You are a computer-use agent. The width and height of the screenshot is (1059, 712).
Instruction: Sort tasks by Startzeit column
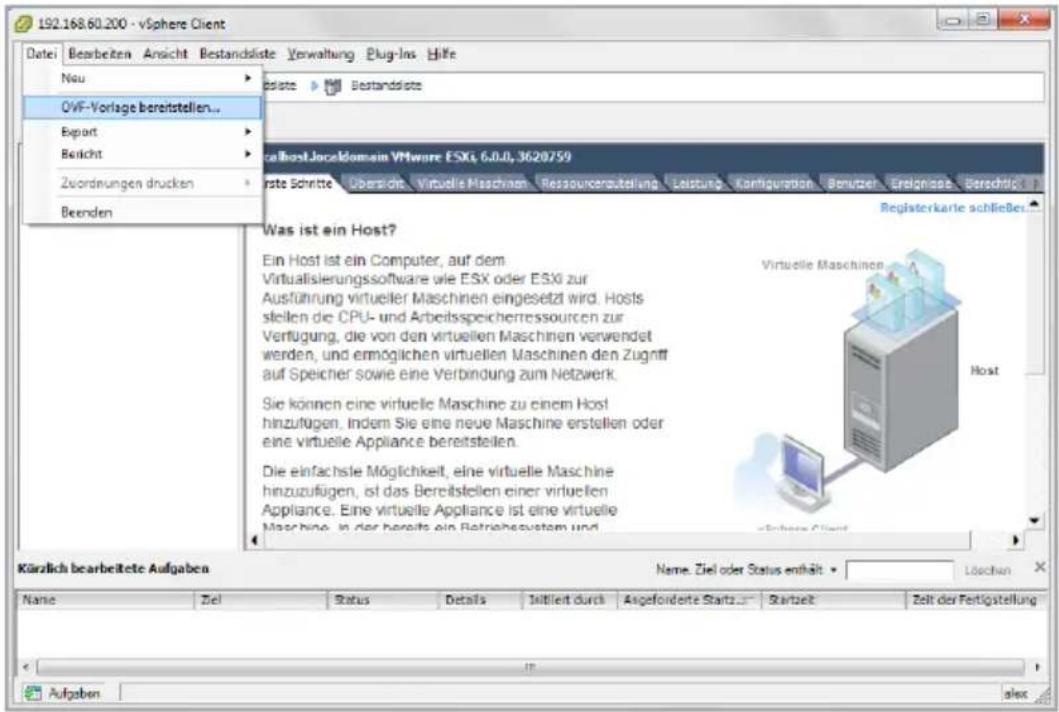click(833, 600)
